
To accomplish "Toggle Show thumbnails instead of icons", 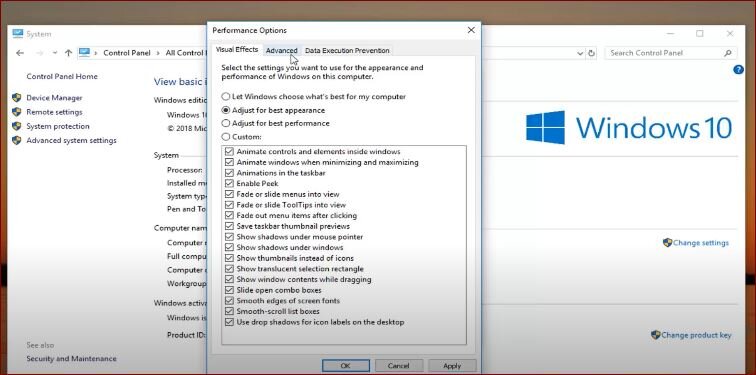I will pos(229,258).
